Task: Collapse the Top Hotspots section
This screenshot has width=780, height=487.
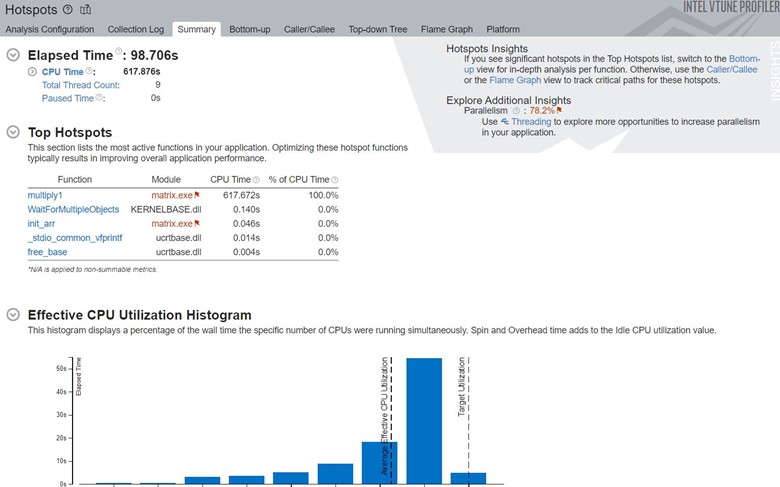Action: point(13,132)
